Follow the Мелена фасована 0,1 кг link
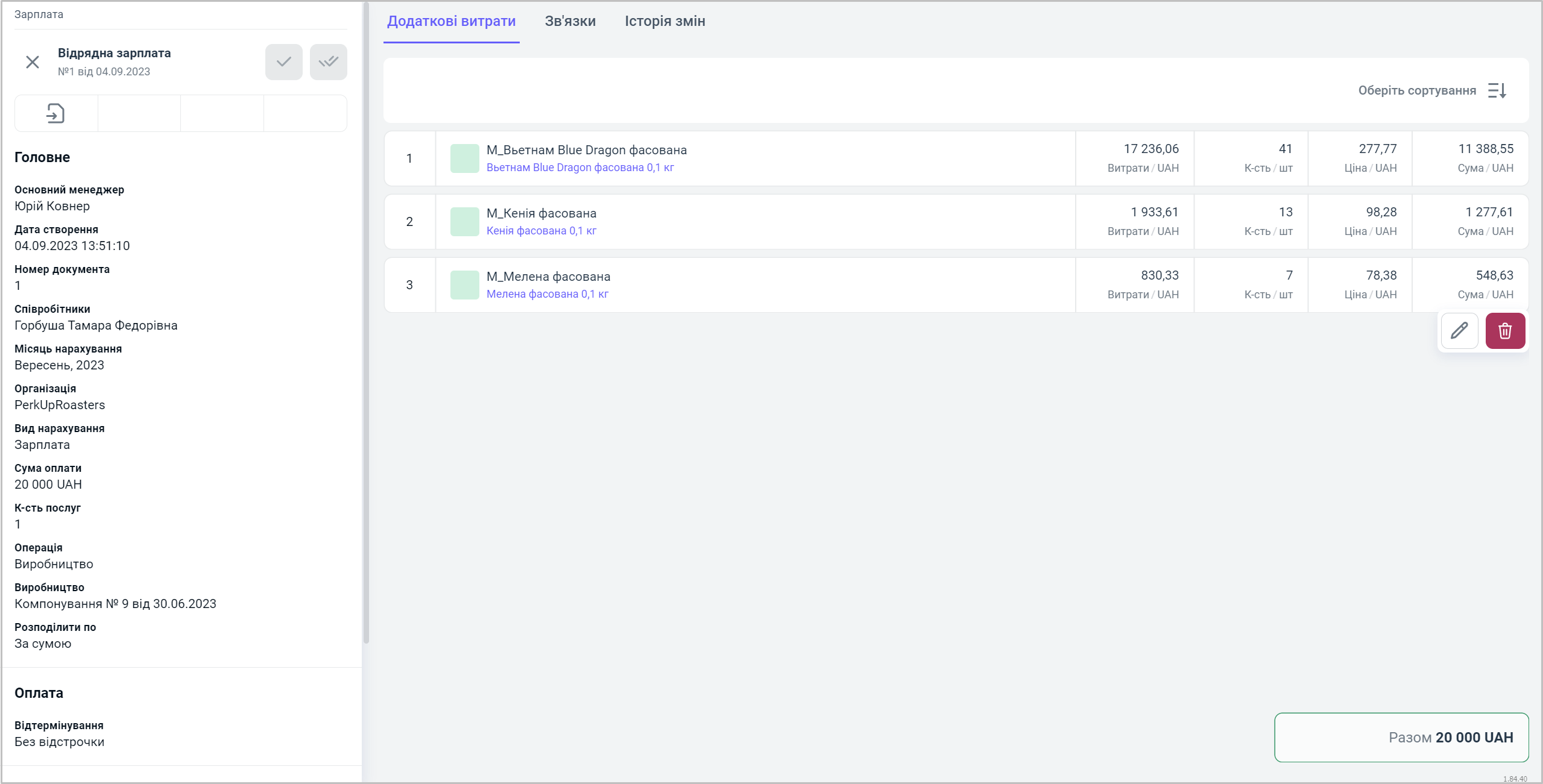Image resolution: width=1543 pixels, height=784 pixels. [547, 294]
